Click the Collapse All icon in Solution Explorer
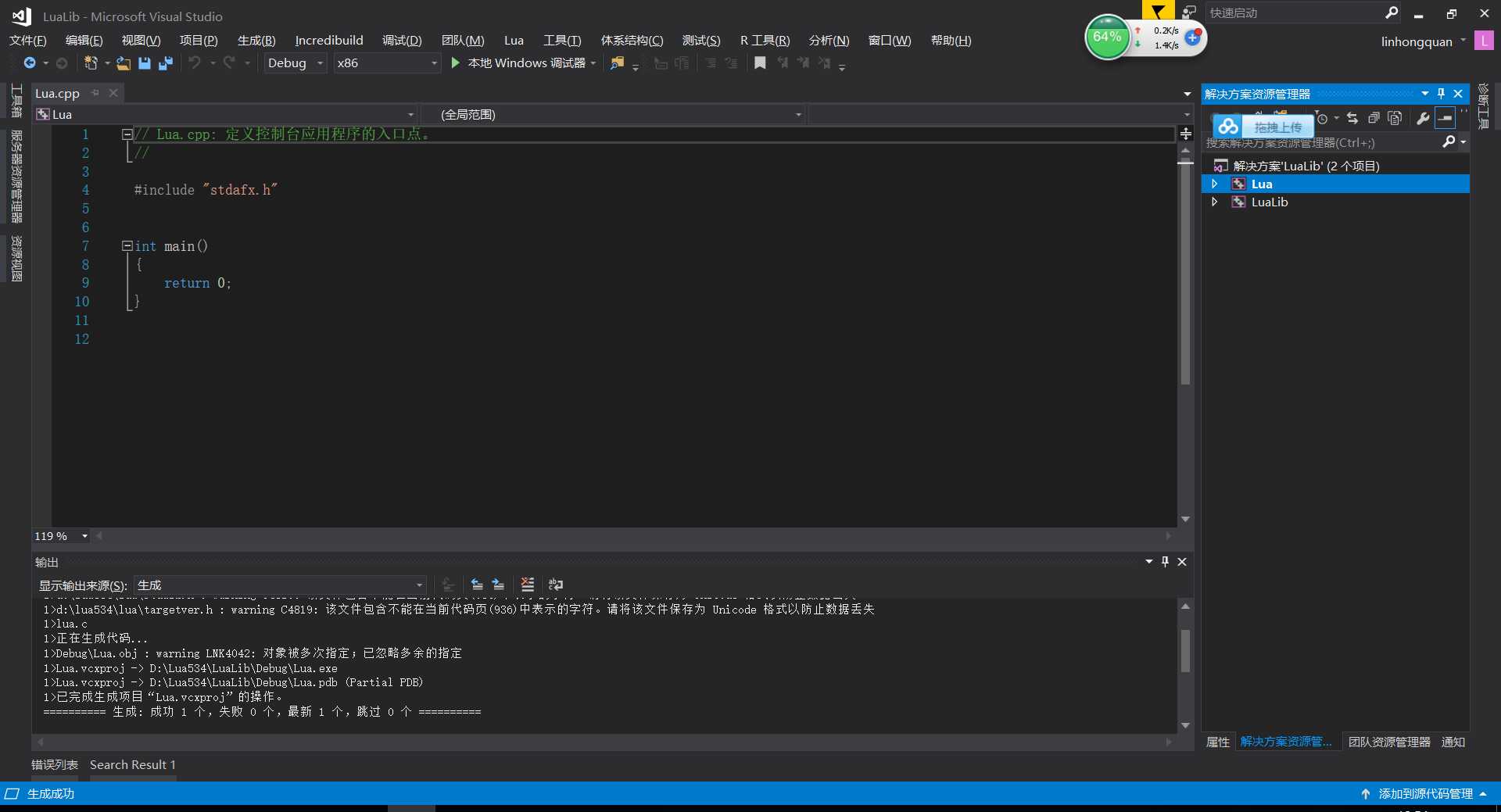The height and width of the screenshot is (812, 1501). (x=1374, y=118)
